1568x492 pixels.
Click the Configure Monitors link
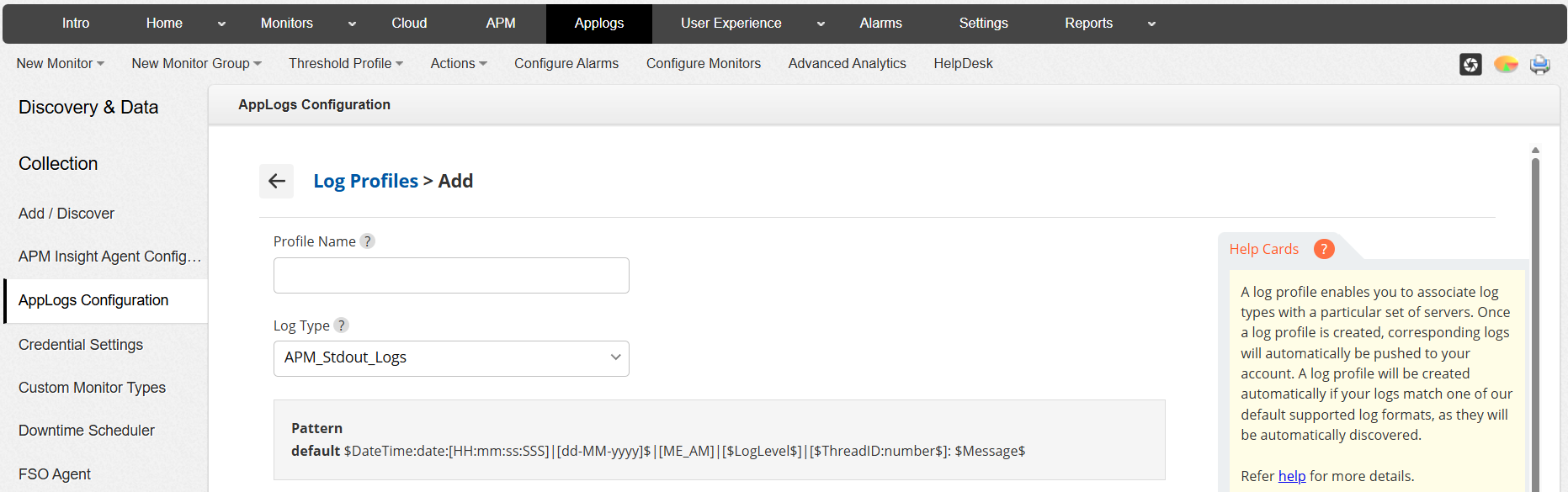(704, 64)
